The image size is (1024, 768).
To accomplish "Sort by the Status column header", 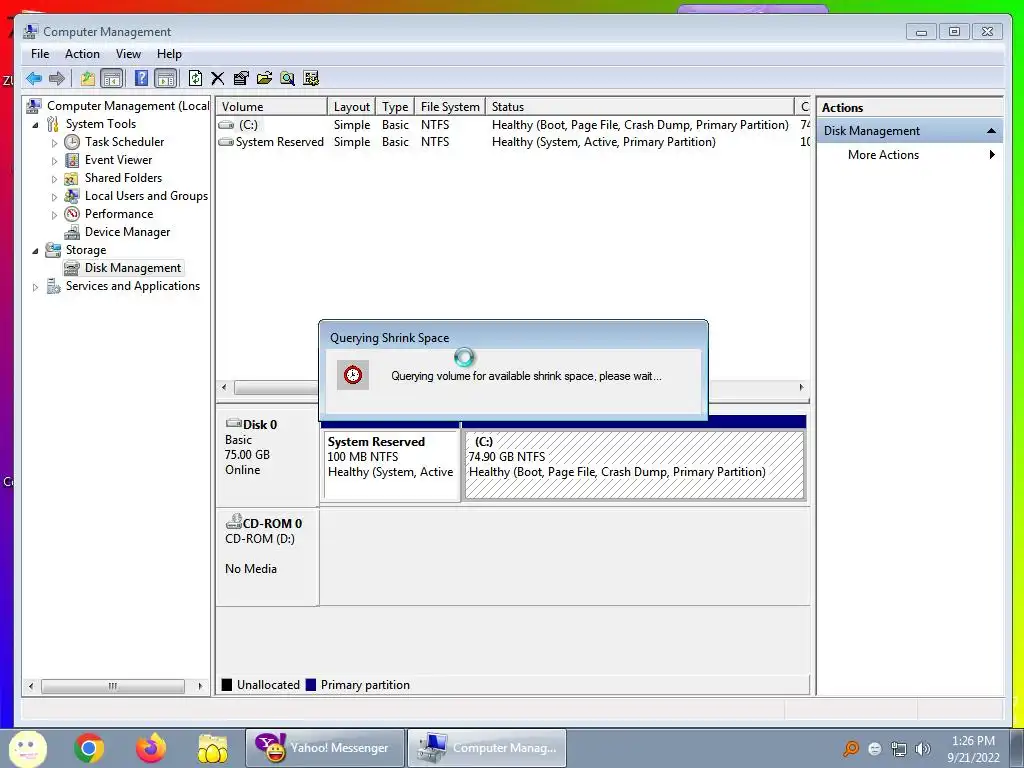I will coord(640,106).
